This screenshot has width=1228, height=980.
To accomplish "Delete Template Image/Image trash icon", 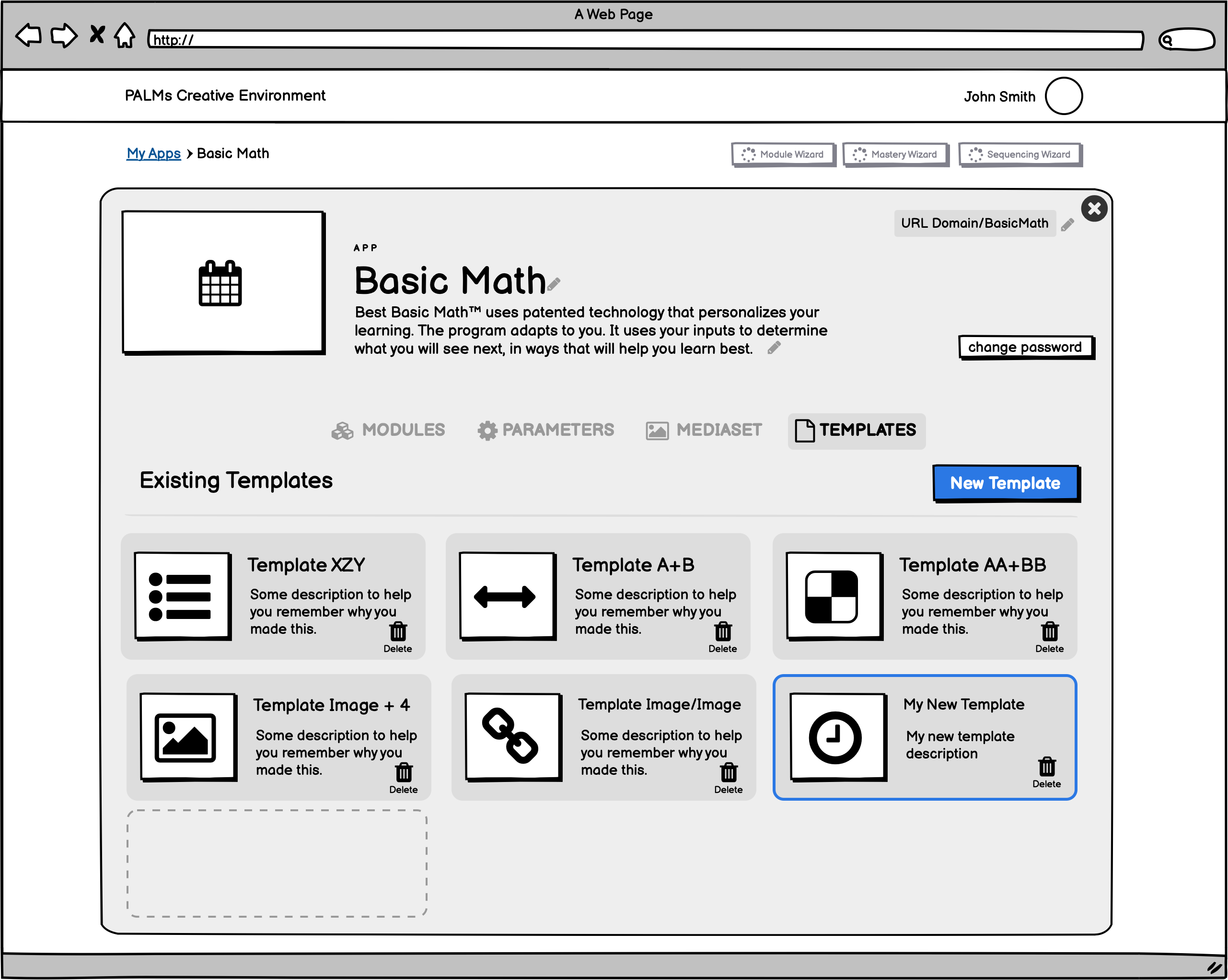I will 729,772.
